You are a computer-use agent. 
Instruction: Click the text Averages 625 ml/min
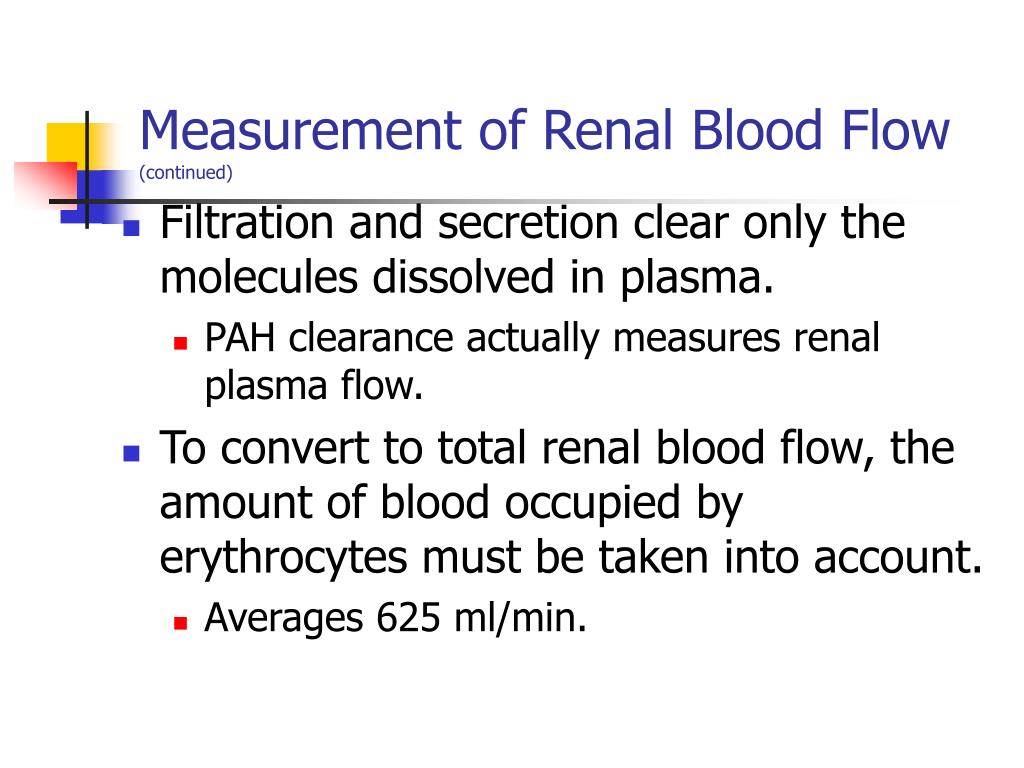pos(396,618)
